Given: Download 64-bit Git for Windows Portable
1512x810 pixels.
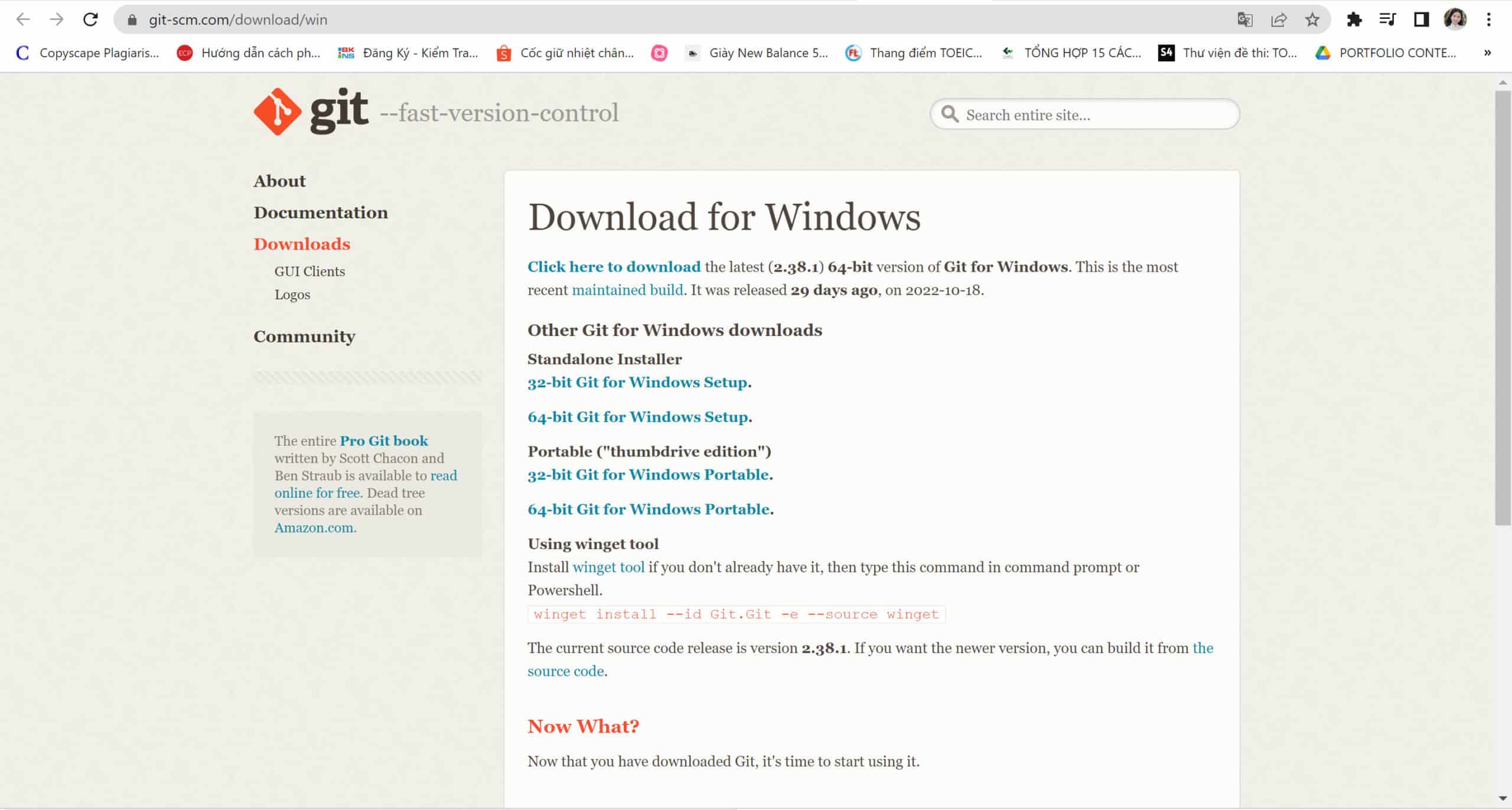Looking at the screenshot, I should pos(649,509).
